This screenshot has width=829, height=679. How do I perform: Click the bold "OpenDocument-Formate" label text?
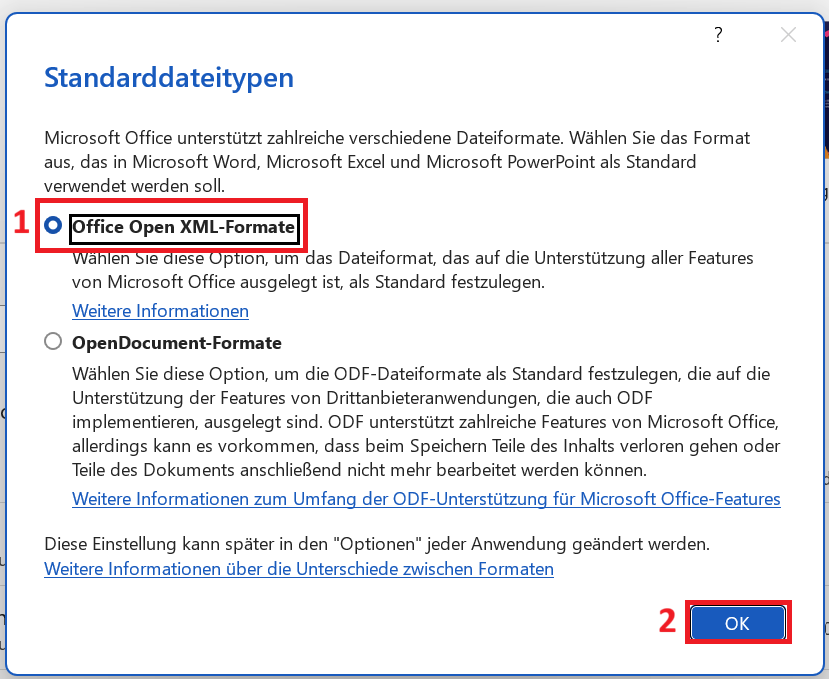[176, 343]
